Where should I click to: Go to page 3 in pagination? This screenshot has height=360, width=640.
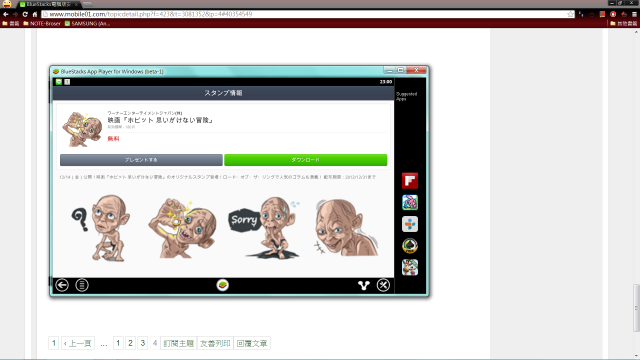(x=142, y=343)
